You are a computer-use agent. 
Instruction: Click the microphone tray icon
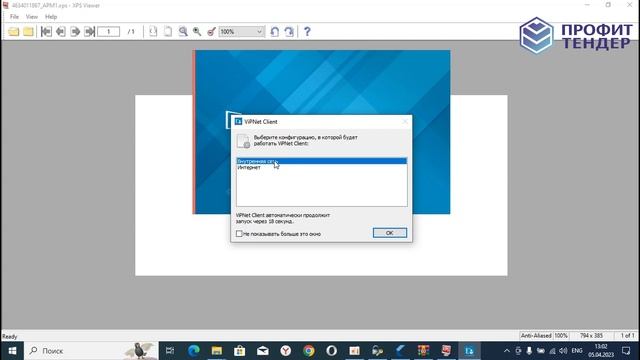coord(529,351)
